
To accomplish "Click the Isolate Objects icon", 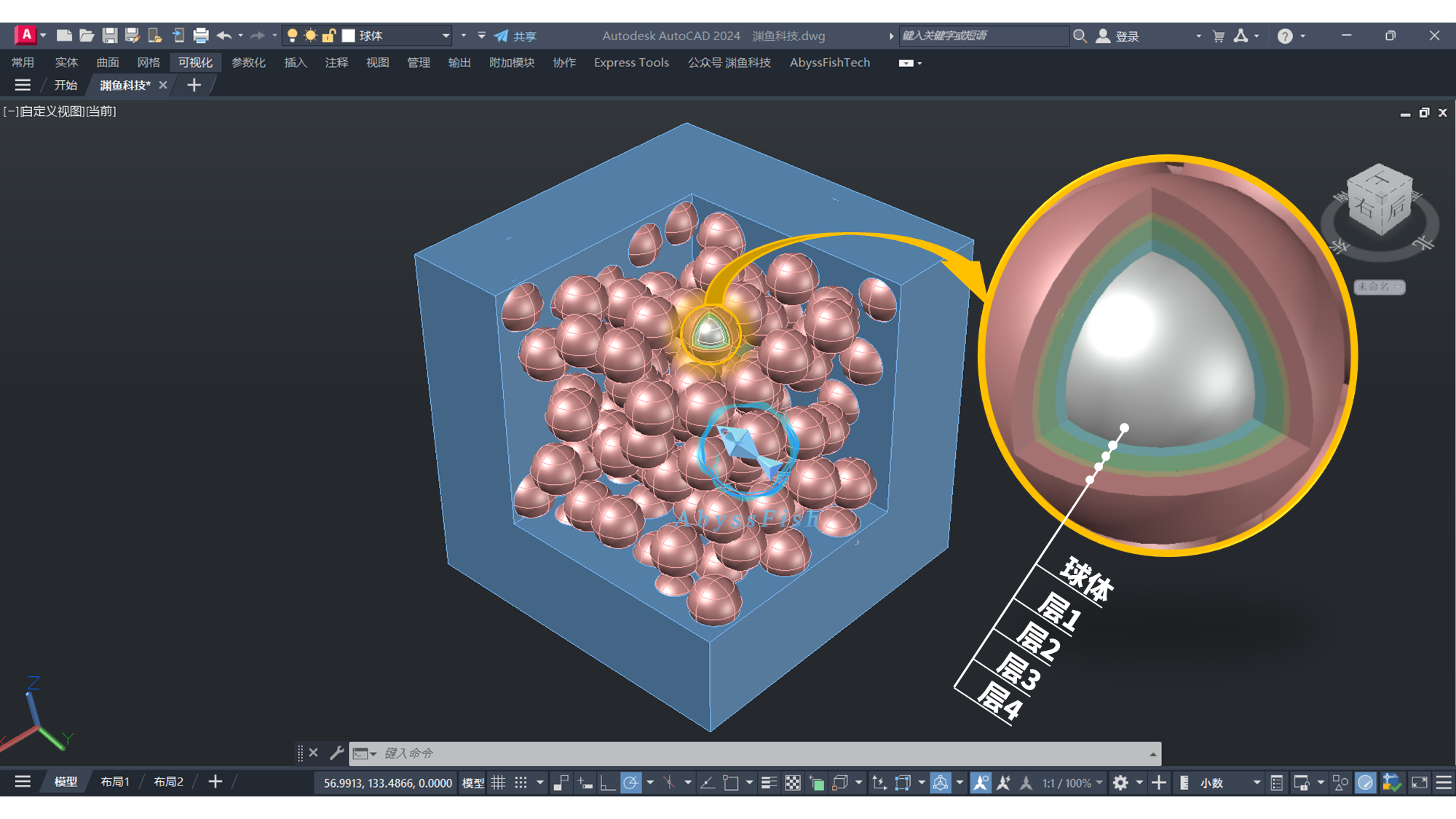I will [x=1340, y=783].
